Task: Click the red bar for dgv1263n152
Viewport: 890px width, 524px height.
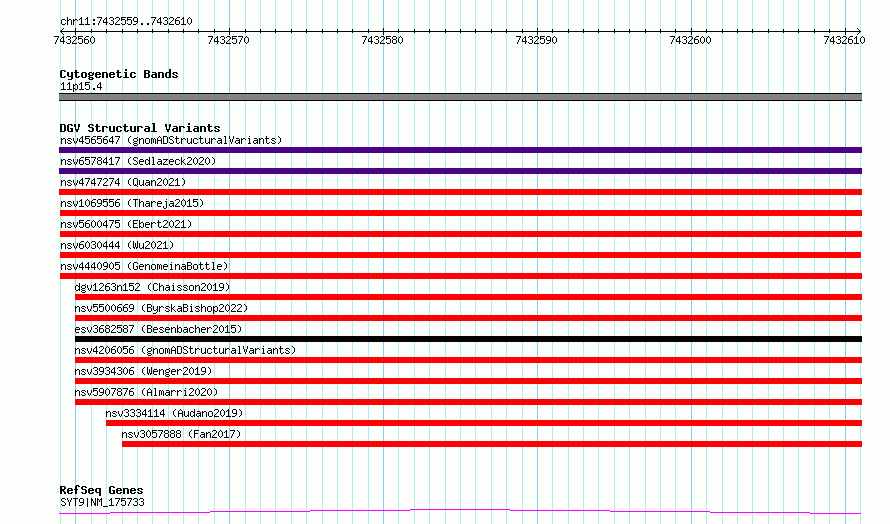Action: click(468, 297)
